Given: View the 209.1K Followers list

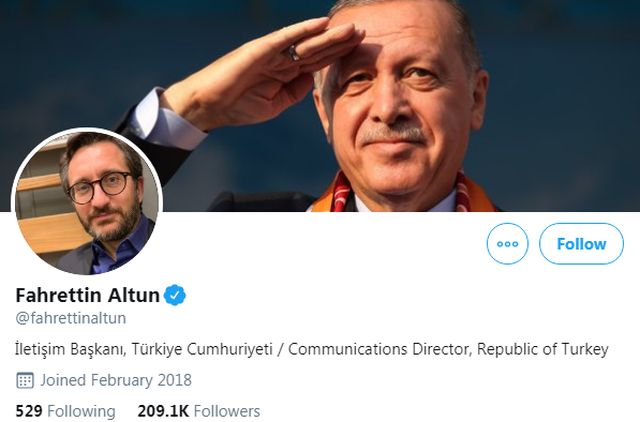Looking at the screenshot, I should click(x=199, y=411).
